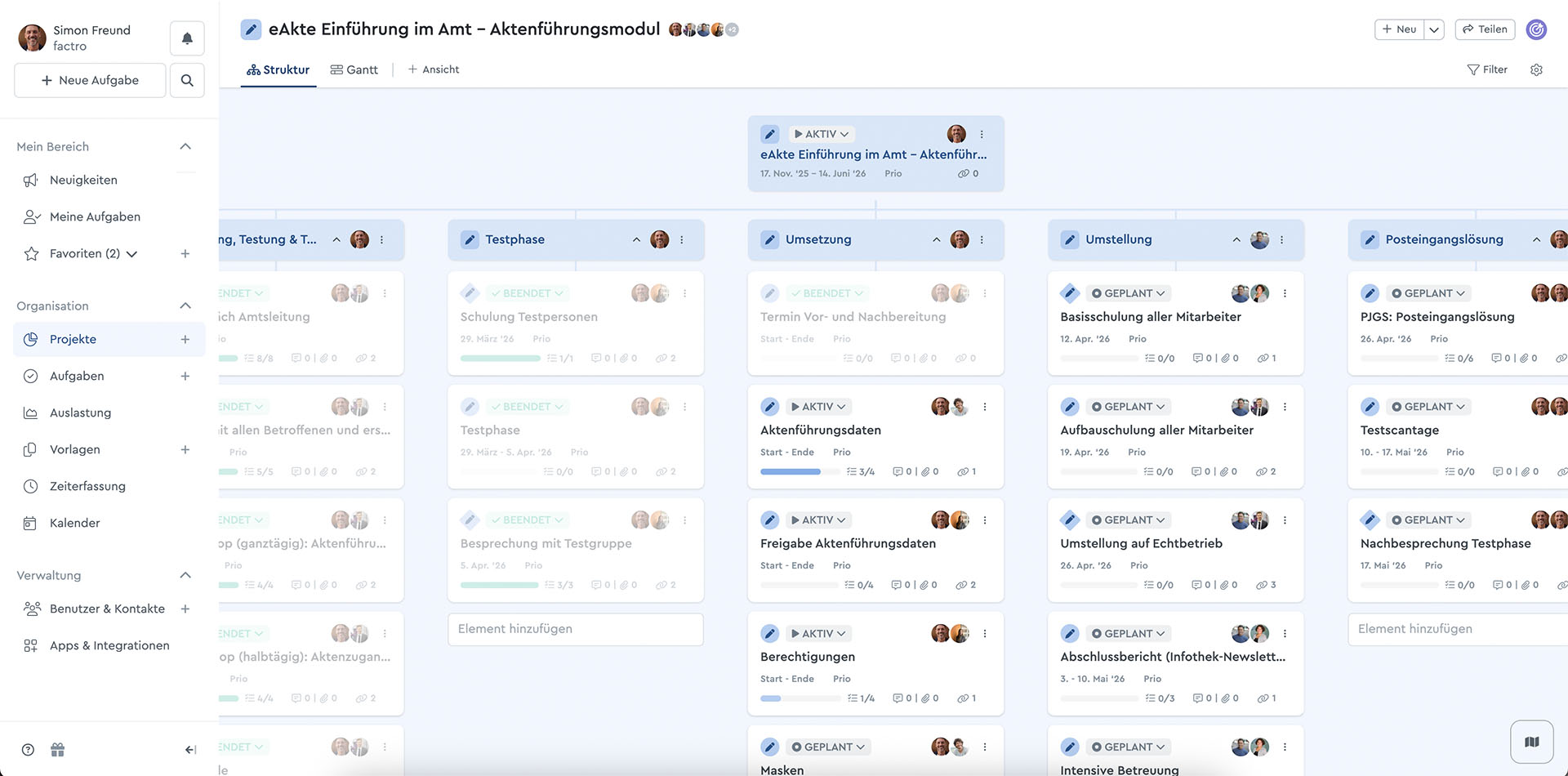Open search with magnifier icon
1568x776 pixels.
(x=187, y=80)
